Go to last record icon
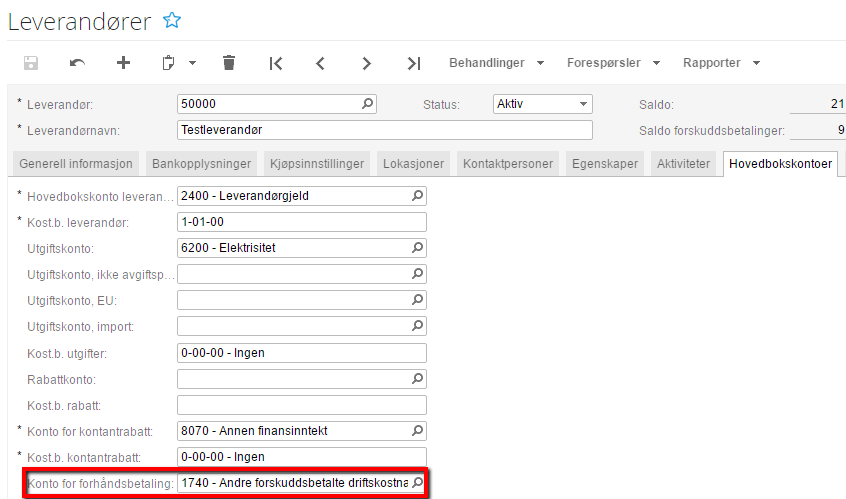Image resolution: width=846 pixels, height=499 pixels. [413, 63]
